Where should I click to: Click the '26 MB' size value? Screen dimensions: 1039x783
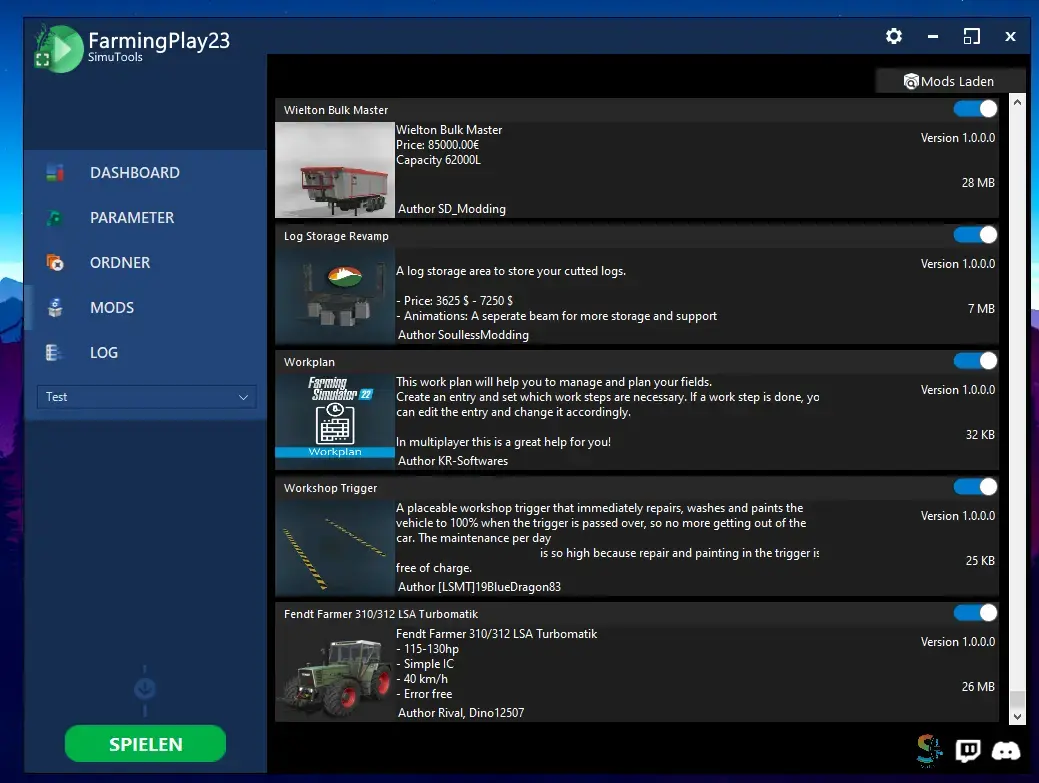[x=977, y=687]
